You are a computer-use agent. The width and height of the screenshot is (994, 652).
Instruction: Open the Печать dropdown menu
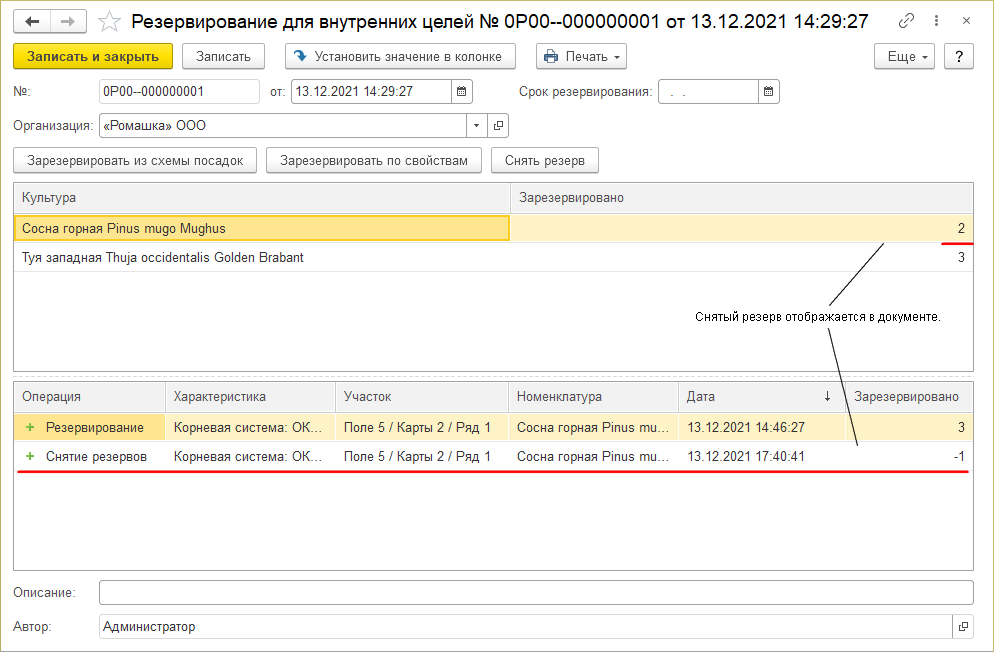click(x=581, y=57)
